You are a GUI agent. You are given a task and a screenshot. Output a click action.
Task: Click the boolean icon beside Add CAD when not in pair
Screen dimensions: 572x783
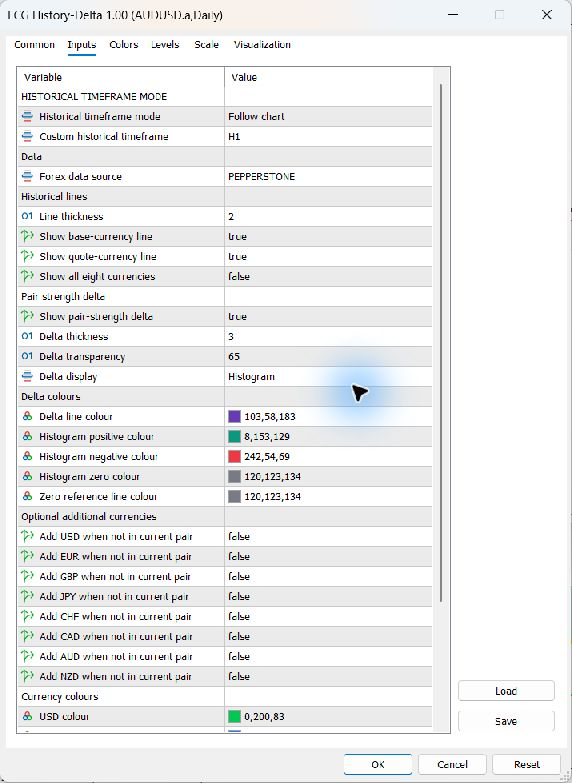click(27, 636)
